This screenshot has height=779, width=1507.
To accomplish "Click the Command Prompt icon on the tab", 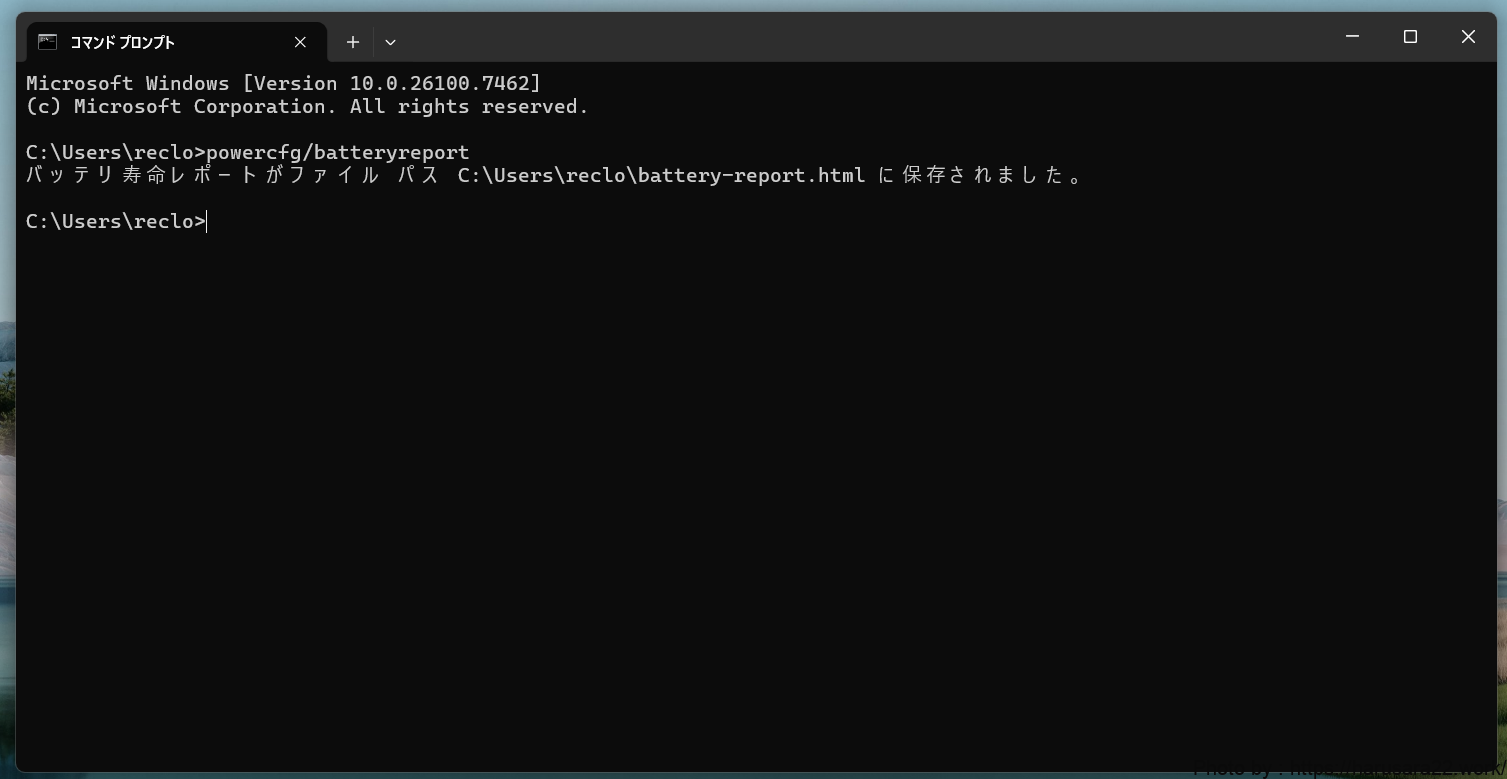I will (x=47, y=42).
